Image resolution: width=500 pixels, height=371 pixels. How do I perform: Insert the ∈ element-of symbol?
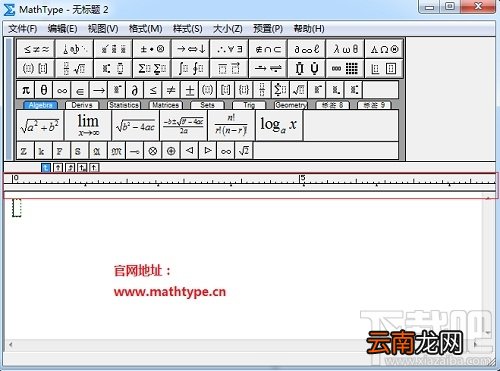click(80, 90)
